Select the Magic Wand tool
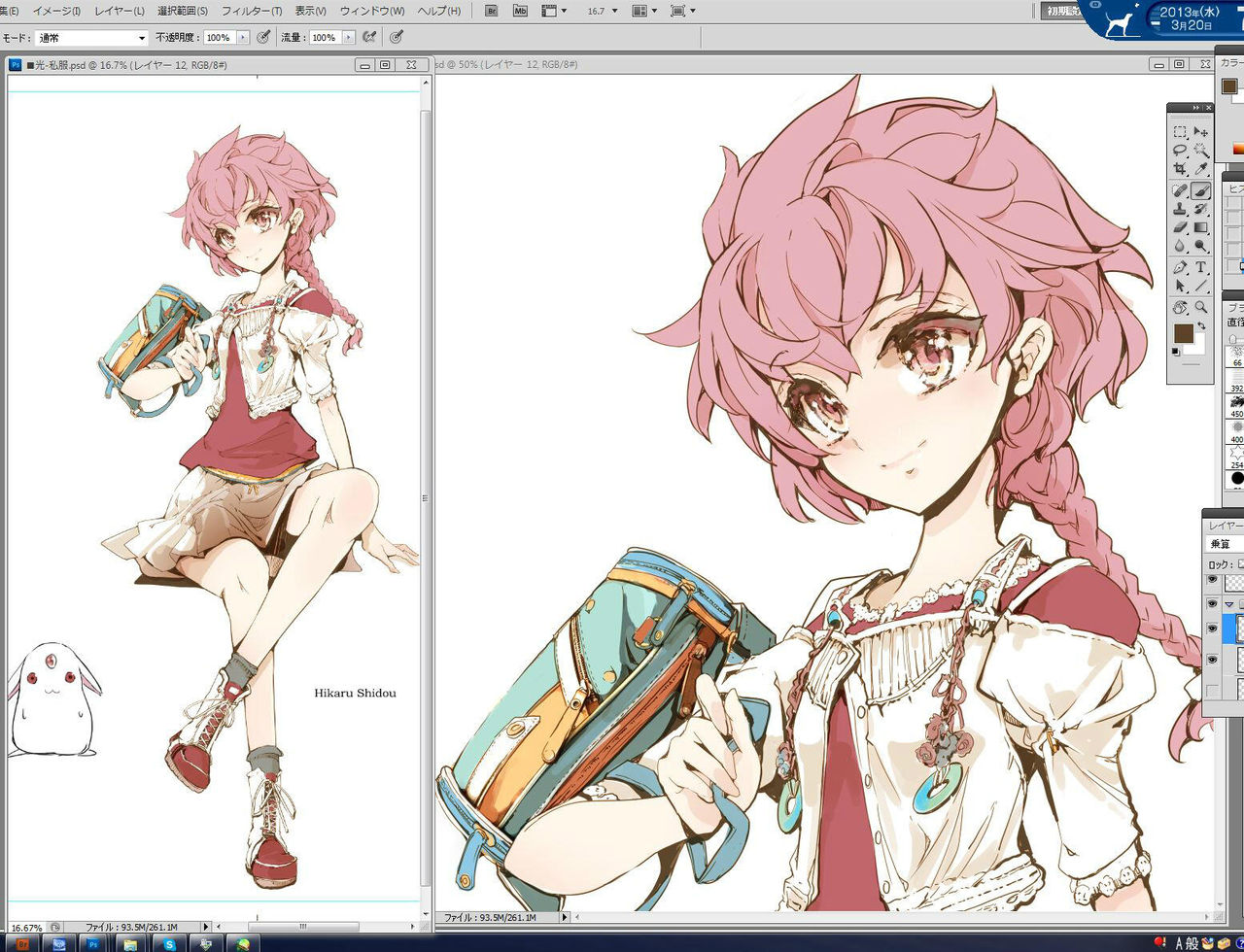 [x=1201, y=151]
